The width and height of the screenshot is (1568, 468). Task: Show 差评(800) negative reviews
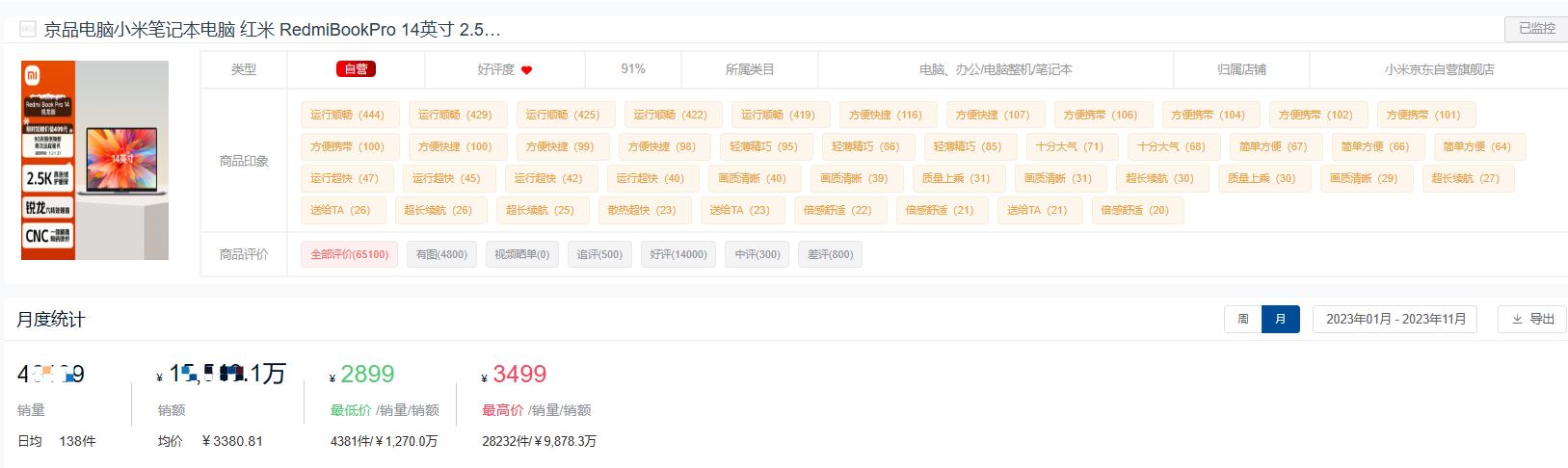(x=830, y=255)
